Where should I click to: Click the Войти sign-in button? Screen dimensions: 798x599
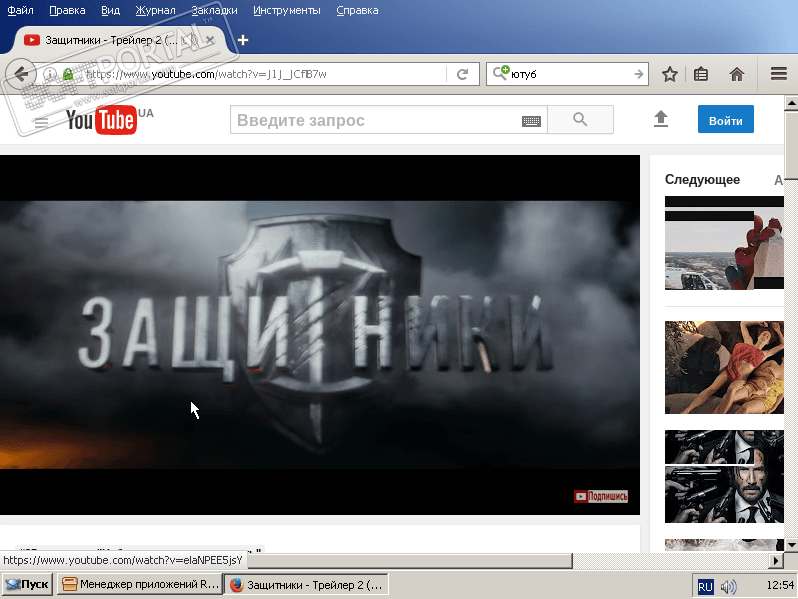click(726, 120)
